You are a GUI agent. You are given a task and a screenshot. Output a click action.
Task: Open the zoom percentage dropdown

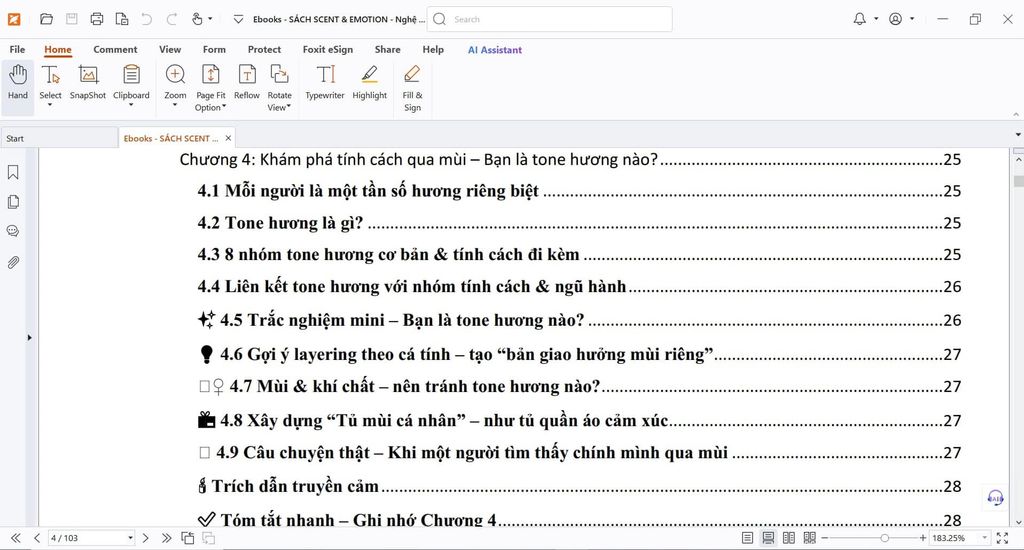click(x=985, y=538)
